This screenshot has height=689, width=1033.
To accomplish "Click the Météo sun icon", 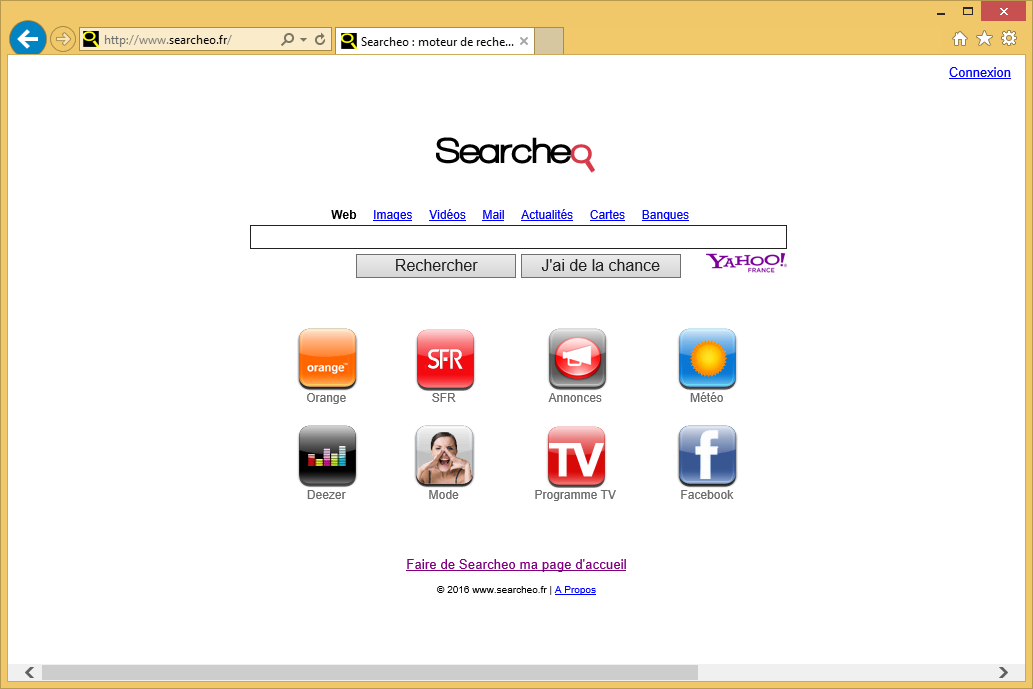I will tap(707, 358).
